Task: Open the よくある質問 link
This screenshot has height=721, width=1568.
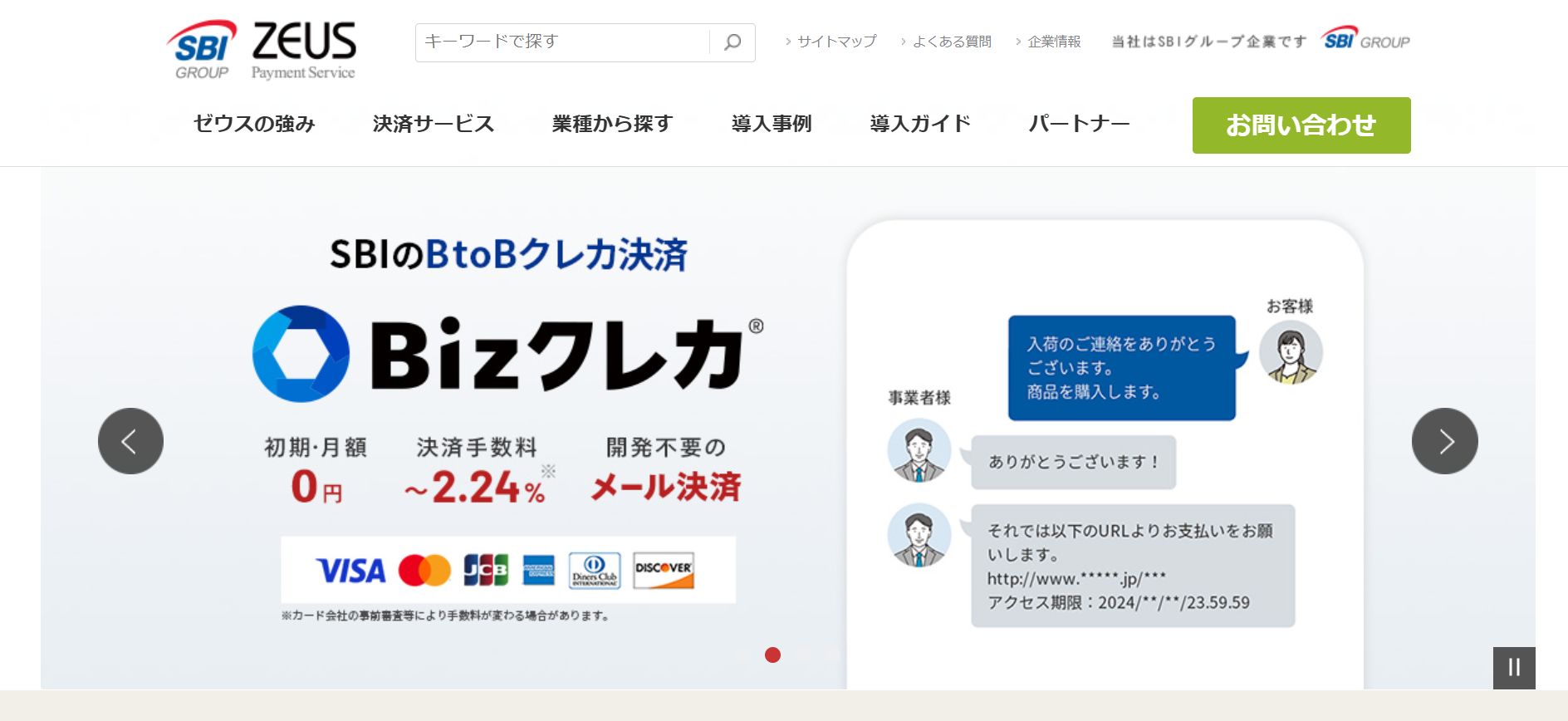Action: (x=951, y=42)
